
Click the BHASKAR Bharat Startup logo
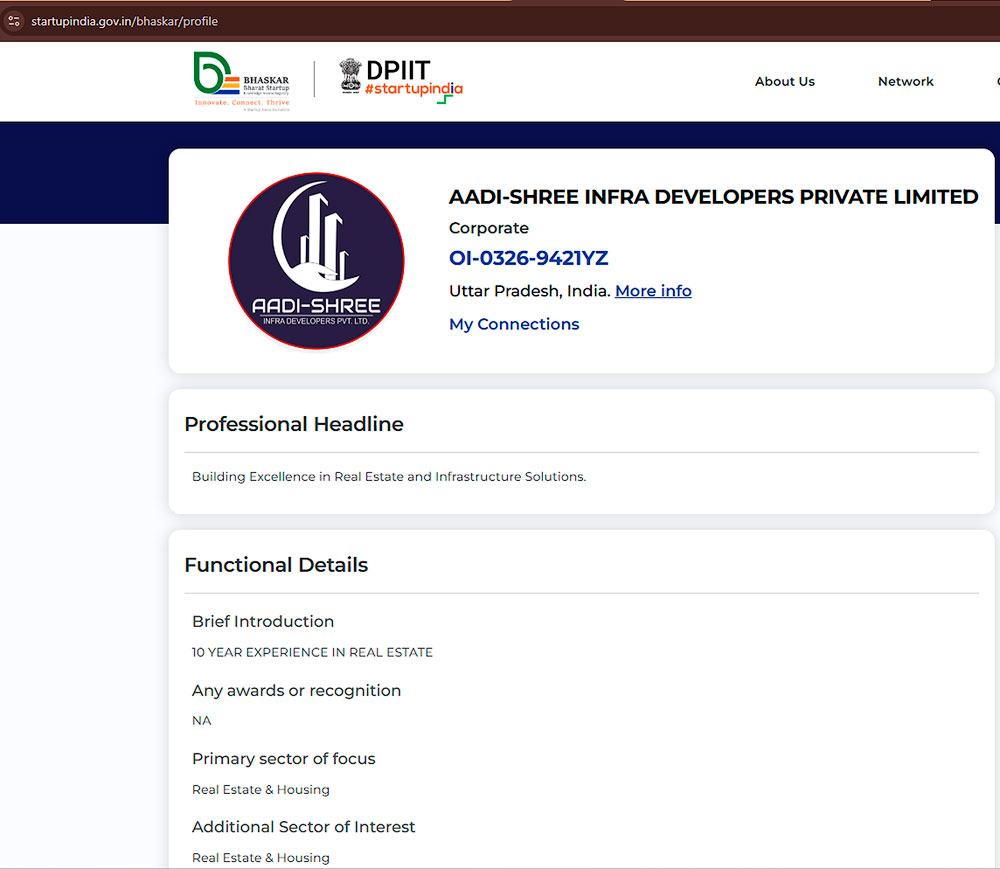(242, 81)
